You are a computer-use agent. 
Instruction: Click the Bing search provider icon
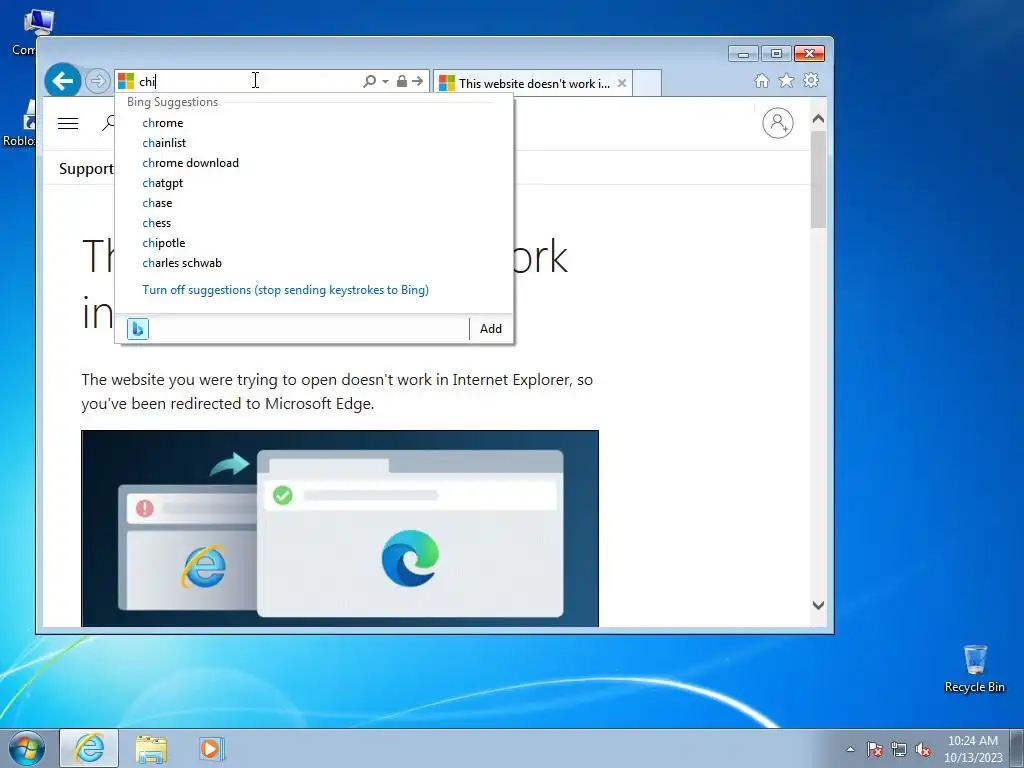pos(138,328)
